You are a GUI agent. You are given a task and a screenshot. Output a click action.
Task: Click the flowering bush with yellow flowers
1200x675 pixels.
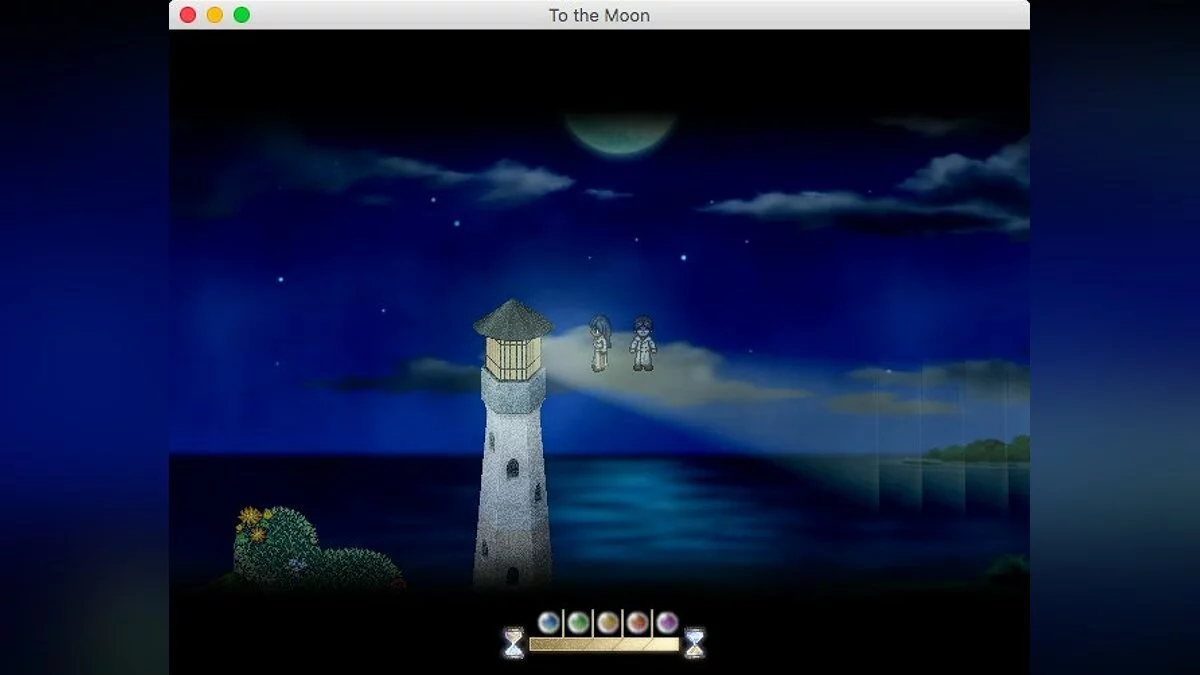click(x=276, y=545)
